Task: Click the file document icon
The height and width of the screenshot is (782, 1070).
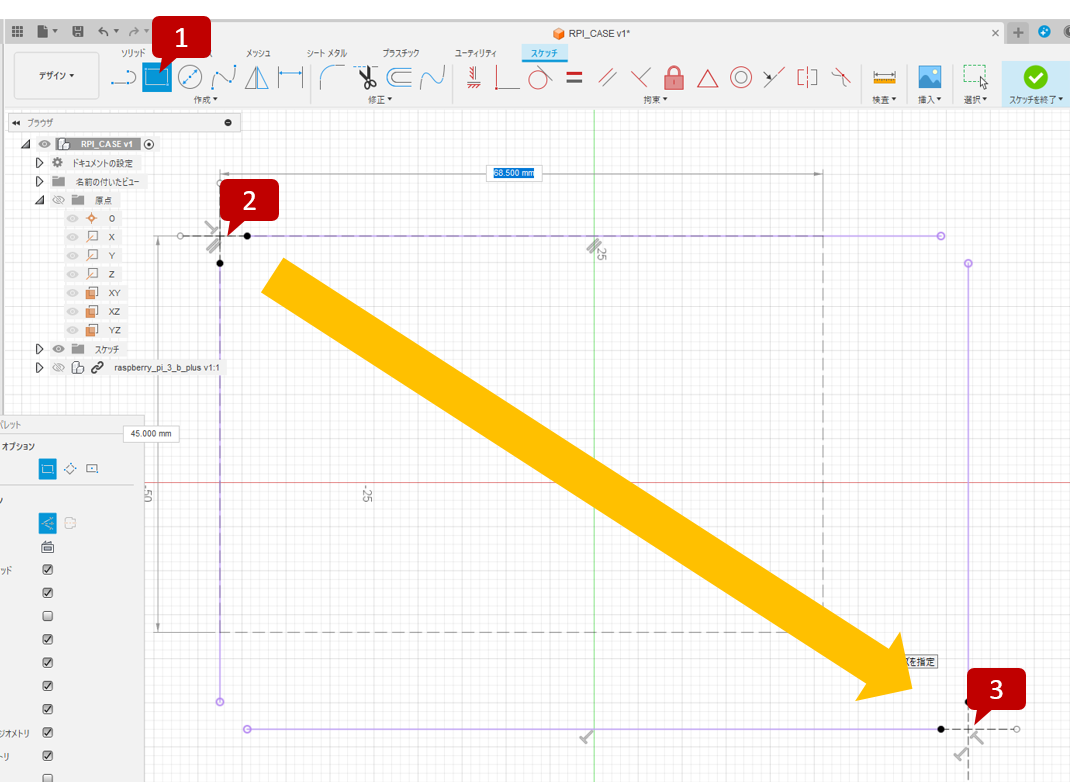Action: (42, 31)
